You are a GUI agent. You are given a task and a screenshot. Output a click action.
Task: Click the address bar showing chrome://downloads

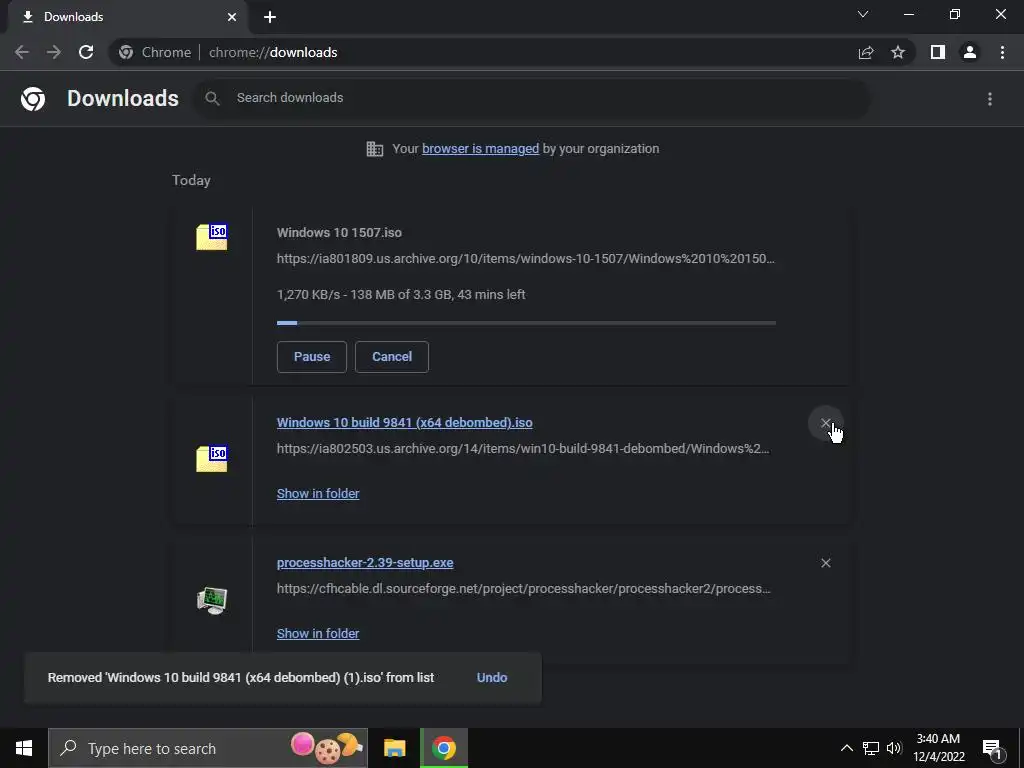coord(483,52)
